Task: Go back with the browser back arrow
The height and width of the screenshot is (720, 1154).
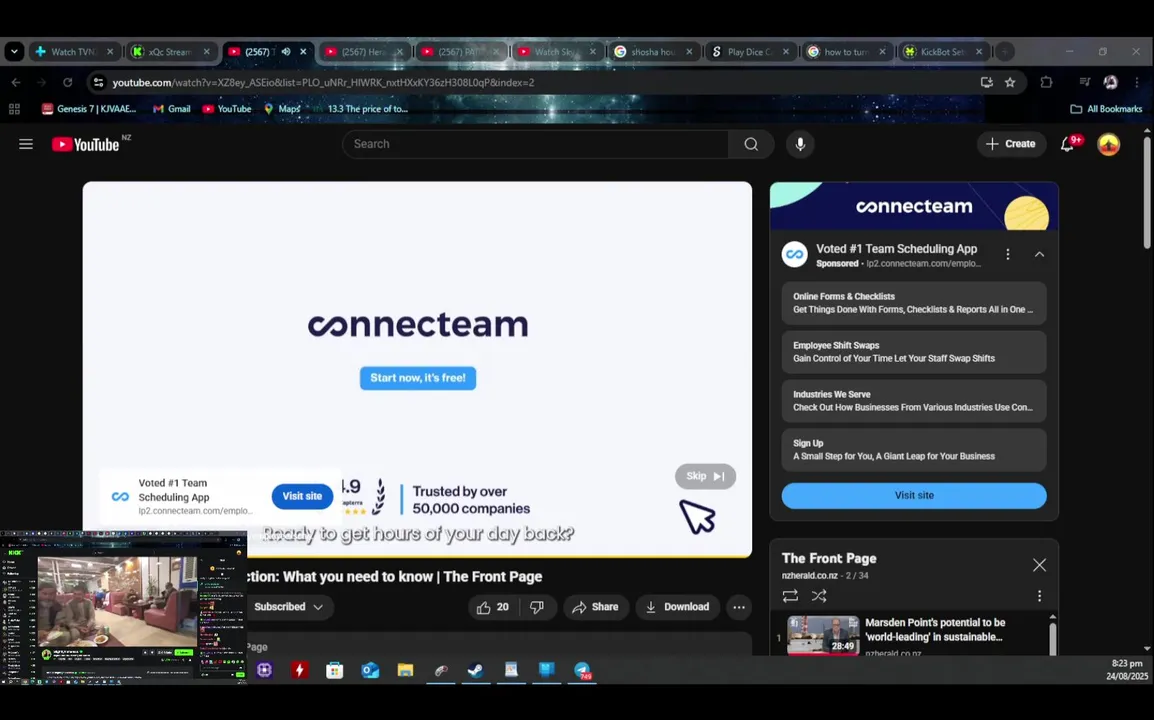Action: click(16, 82)
